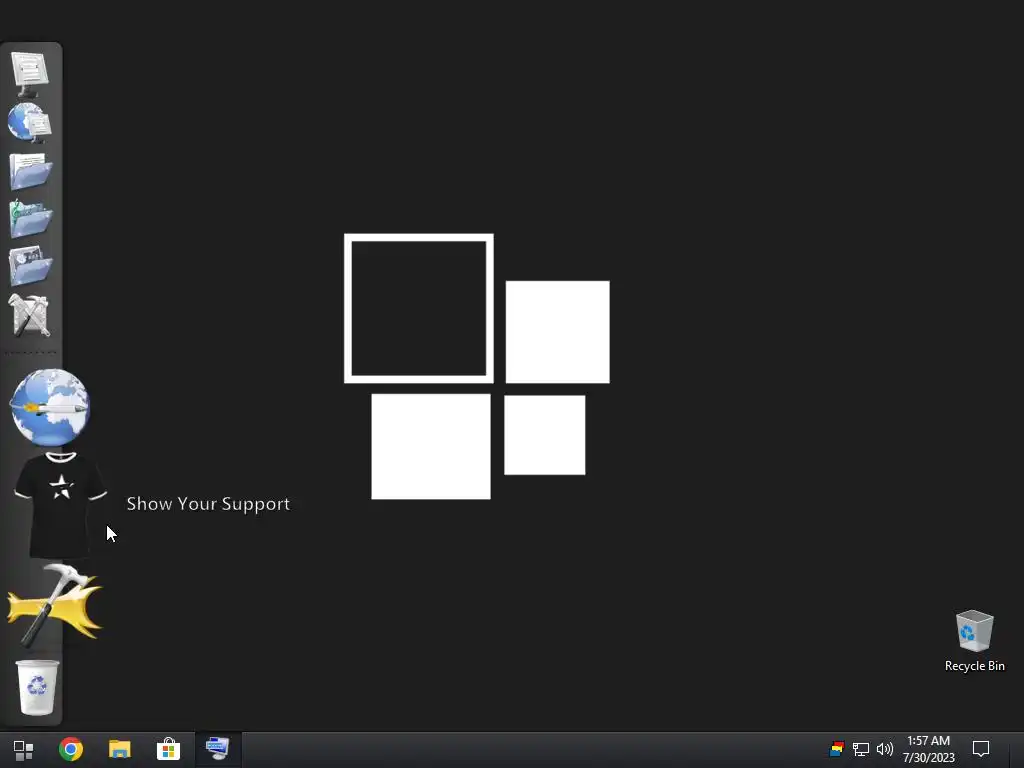Open network status tray icon

pos(861,749)
